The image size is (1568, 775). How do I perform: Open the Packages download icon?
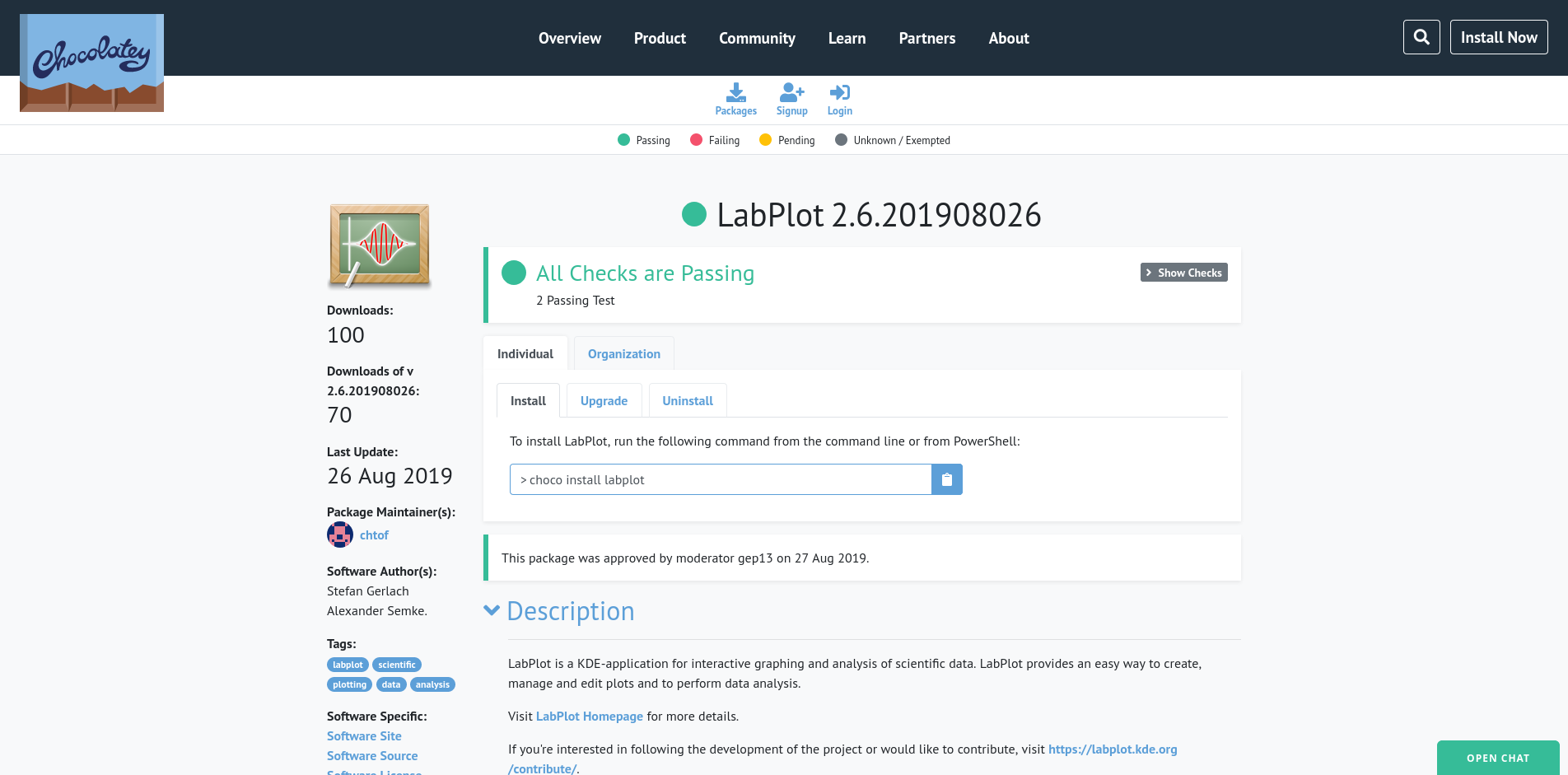[735, 92]
